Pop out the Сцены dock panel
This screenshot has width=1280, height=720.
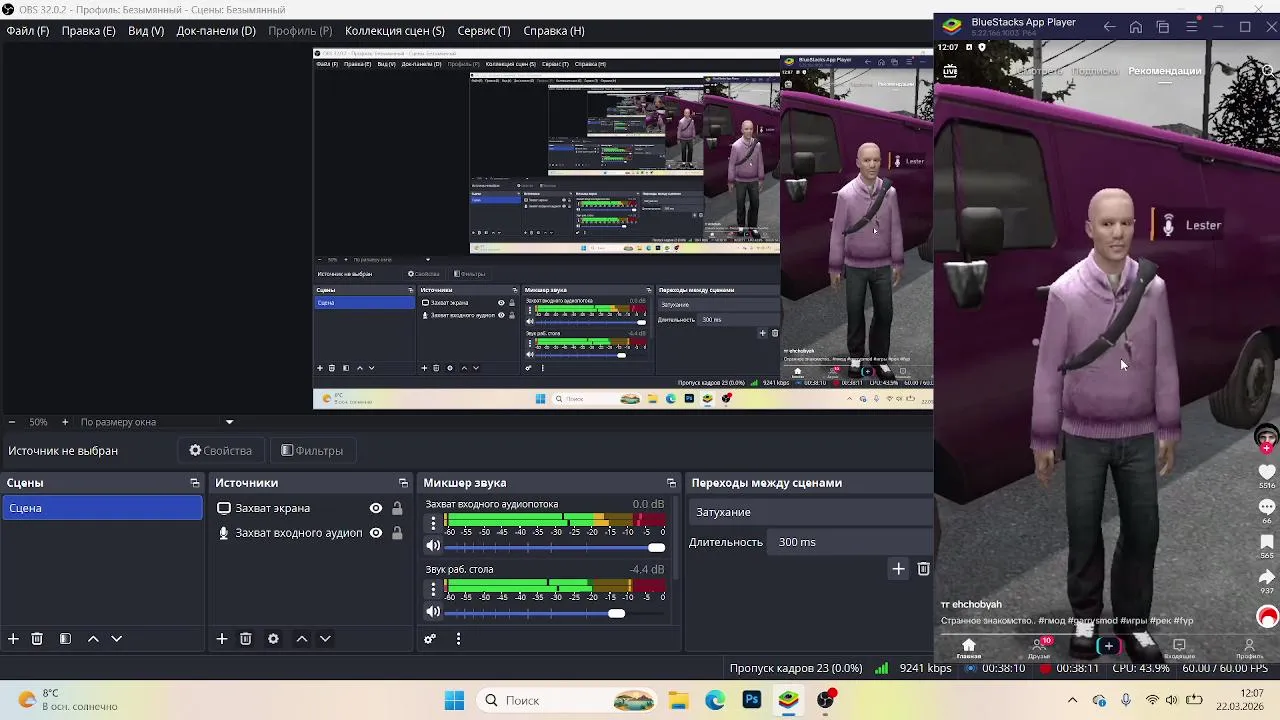195,483
